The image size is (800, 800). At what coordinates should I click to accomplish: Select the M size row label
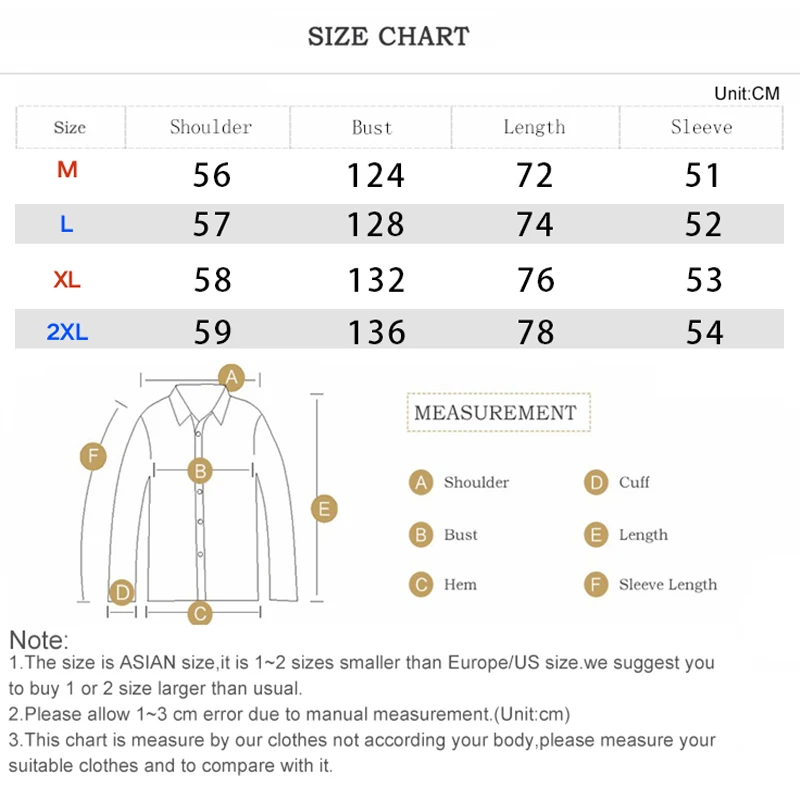click(67, 171)
